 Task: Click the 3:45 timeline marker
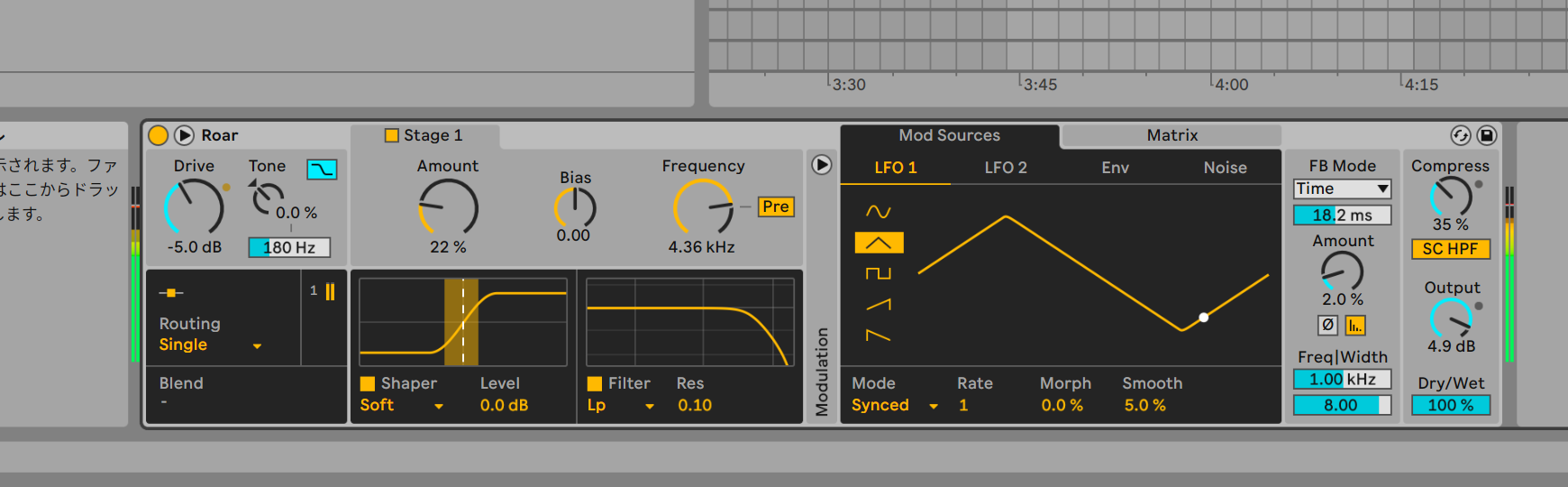[1040, 85]
